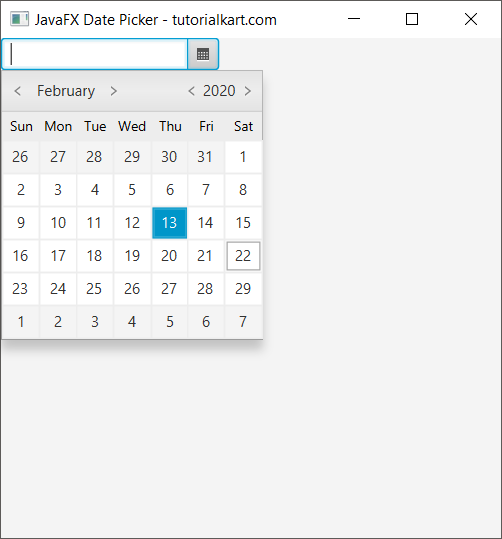The height and width of the screenshot is (539, 502).
Task: Click the calendar icon button
Action: click(203, 54)
